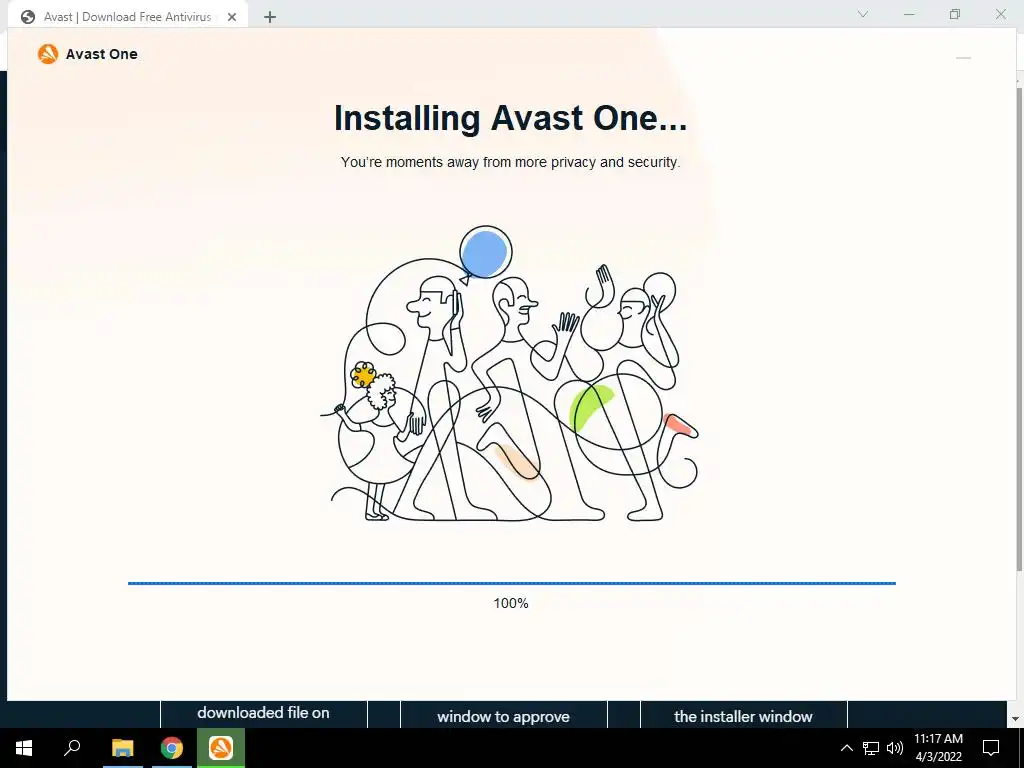Minimize the Avast One installer window
This screenshot has height=768, width=1024.
[963, 58]
